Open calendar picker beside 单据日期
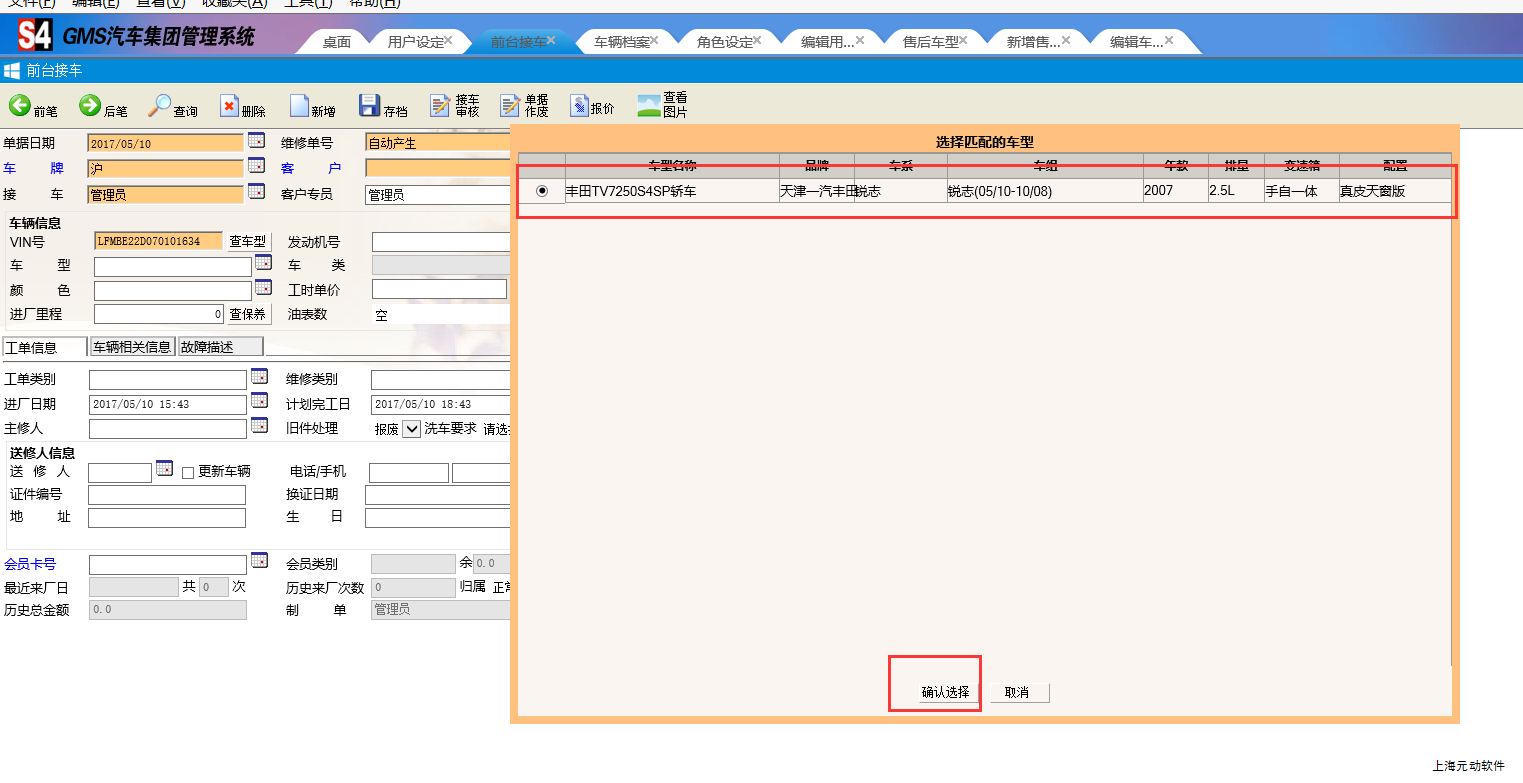This screenshot has height=783, width=1523. click(x=256, y=140)
